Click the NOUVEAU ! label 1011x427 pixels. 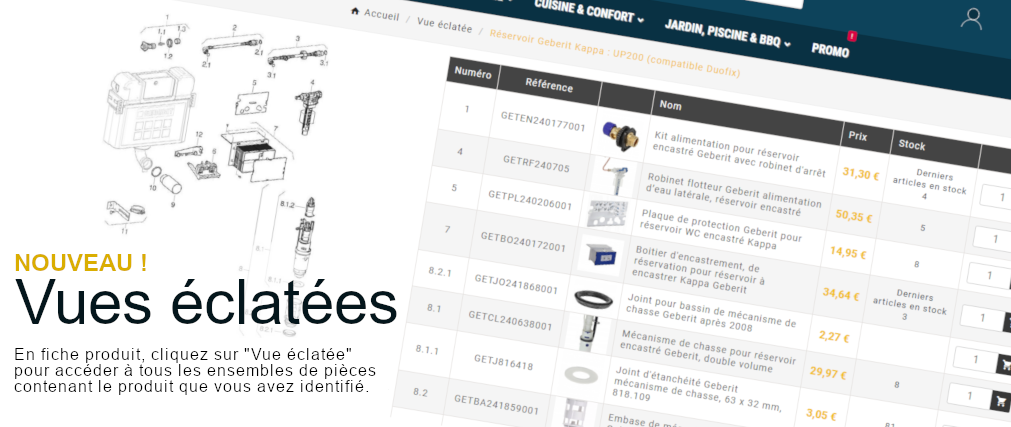click(x=81, y=263)
